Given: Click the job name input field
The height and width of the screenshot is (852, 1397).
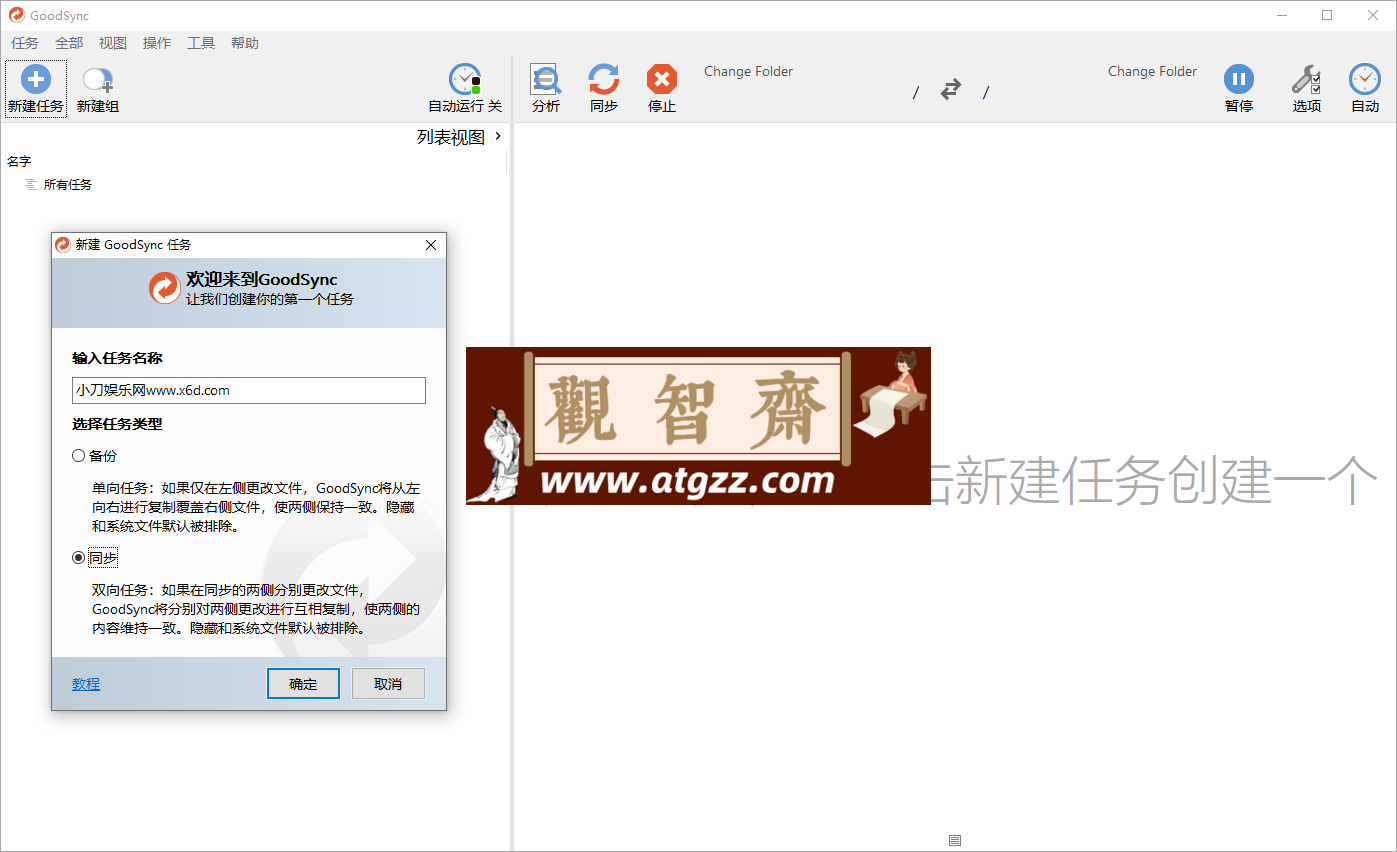Looking at the screenshot, I should click(249, 390).
